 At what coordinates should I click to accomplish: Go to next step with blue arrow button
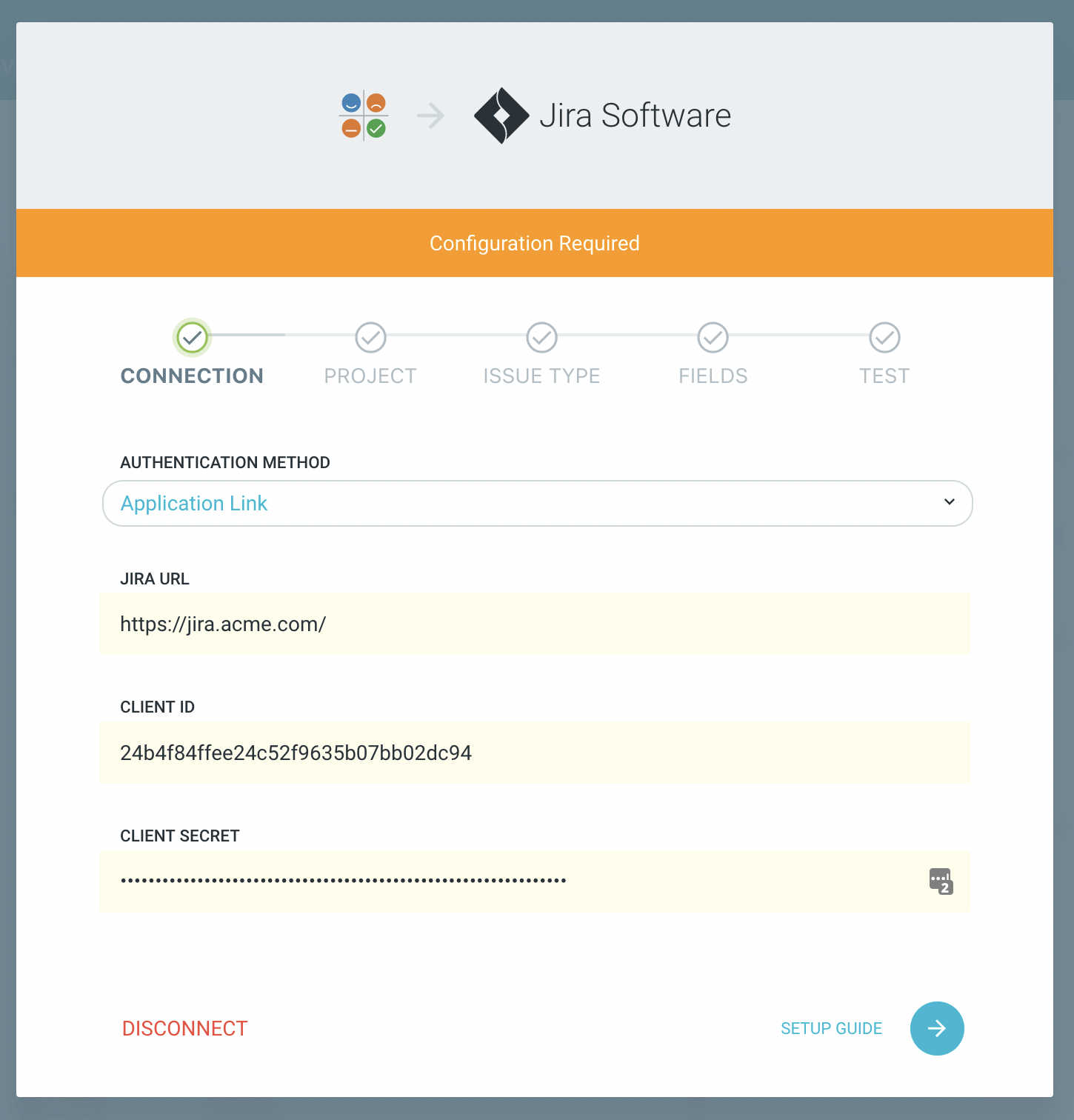point(937,1028)
